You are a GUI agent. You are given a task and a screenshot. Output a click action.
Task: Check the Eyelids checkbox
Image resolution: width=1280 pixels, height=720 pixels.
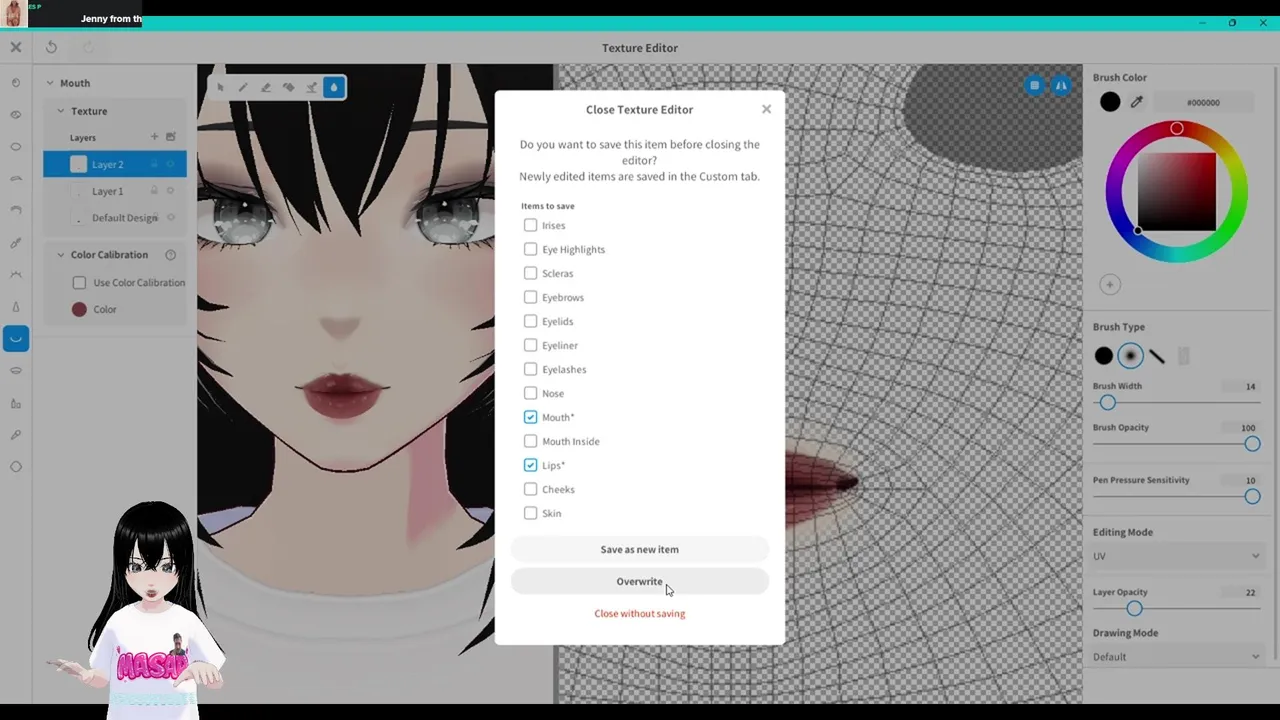530,321
